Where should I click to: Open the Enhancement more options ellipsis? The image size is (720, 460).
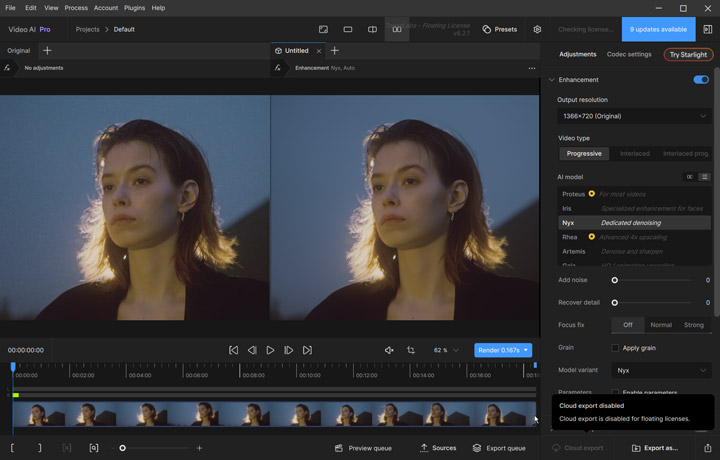pos(532,68)
